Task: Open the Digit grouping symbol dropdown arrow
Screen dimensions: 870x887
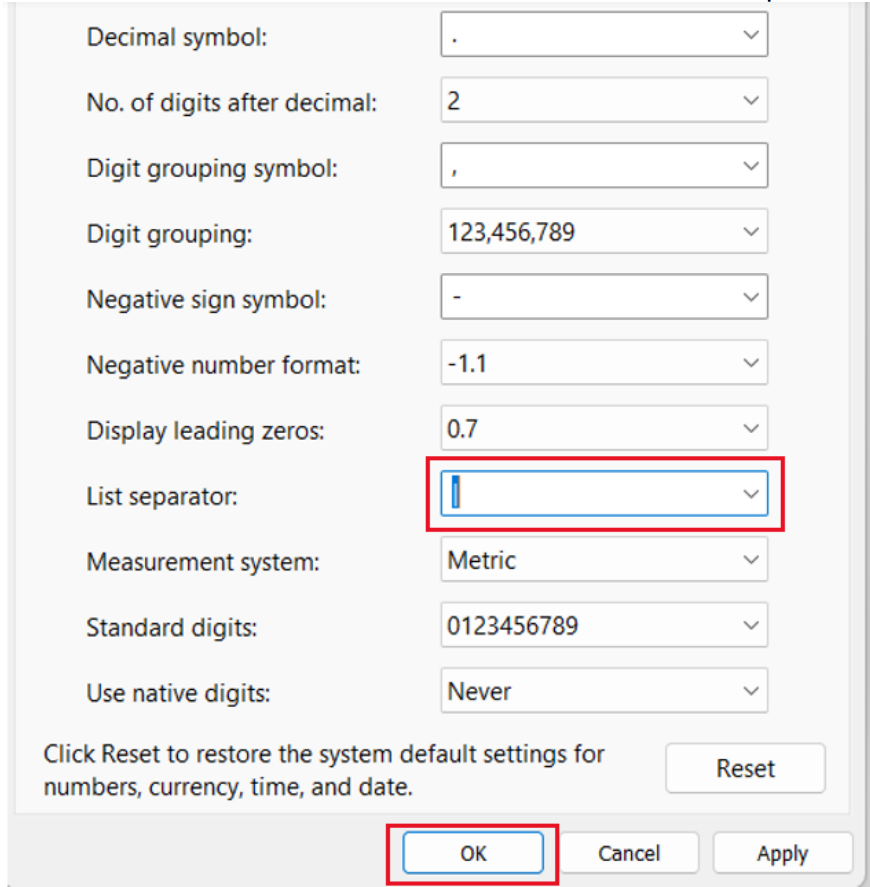Action: (750, 167)
